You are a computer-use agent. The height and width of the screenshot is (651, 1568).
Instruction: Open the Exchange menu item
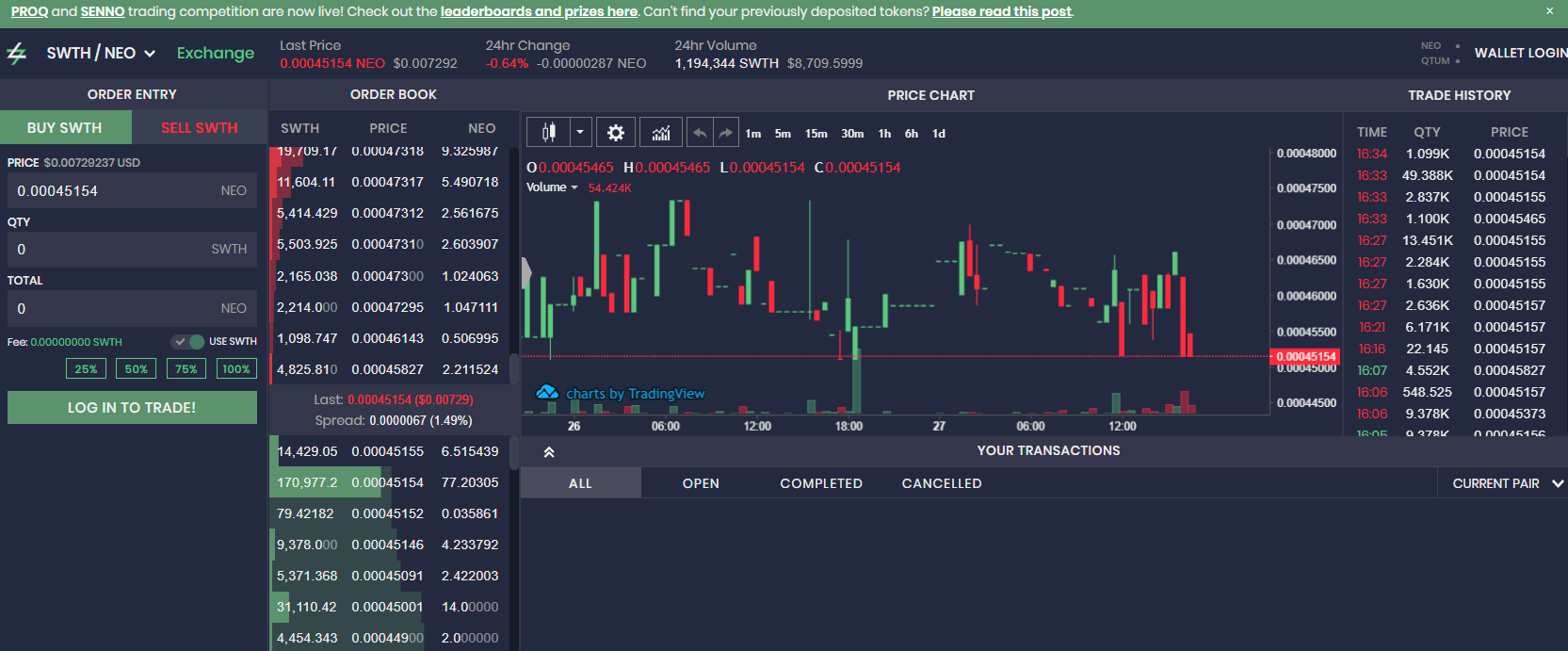point(216,53)
